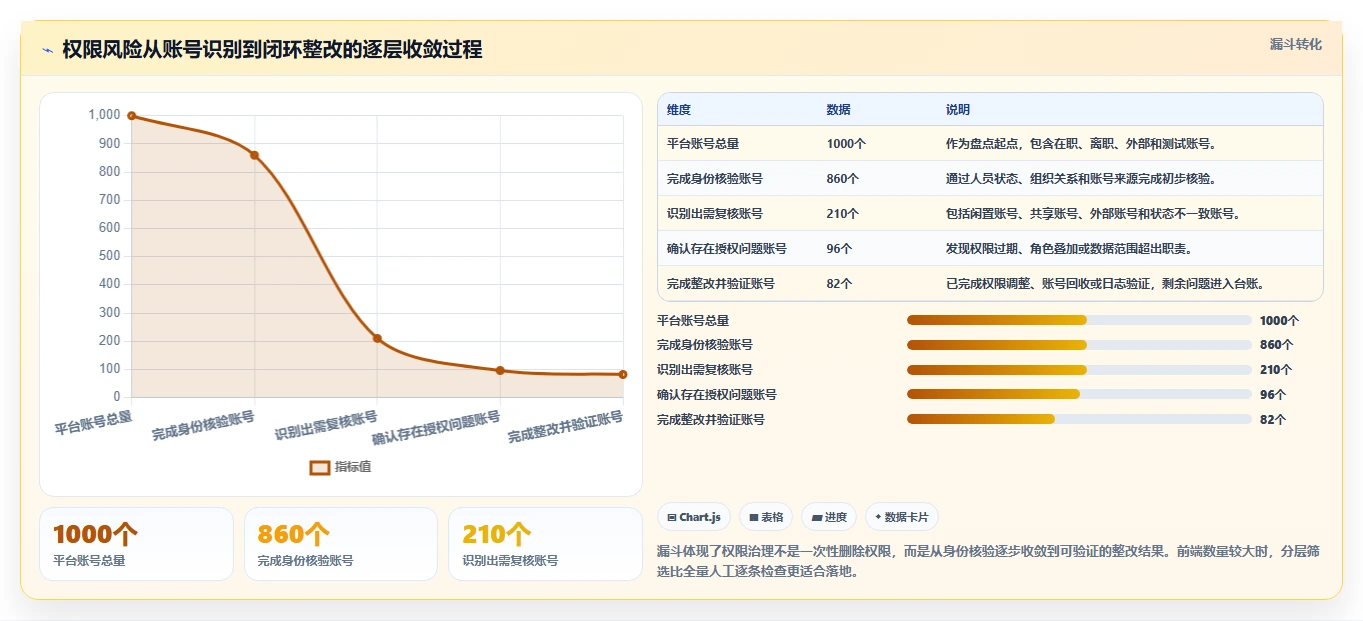The width and height of the screenshot is (1363, 621).
Task: Click description starting 作为盘点起点
Action: (1081, 144)
